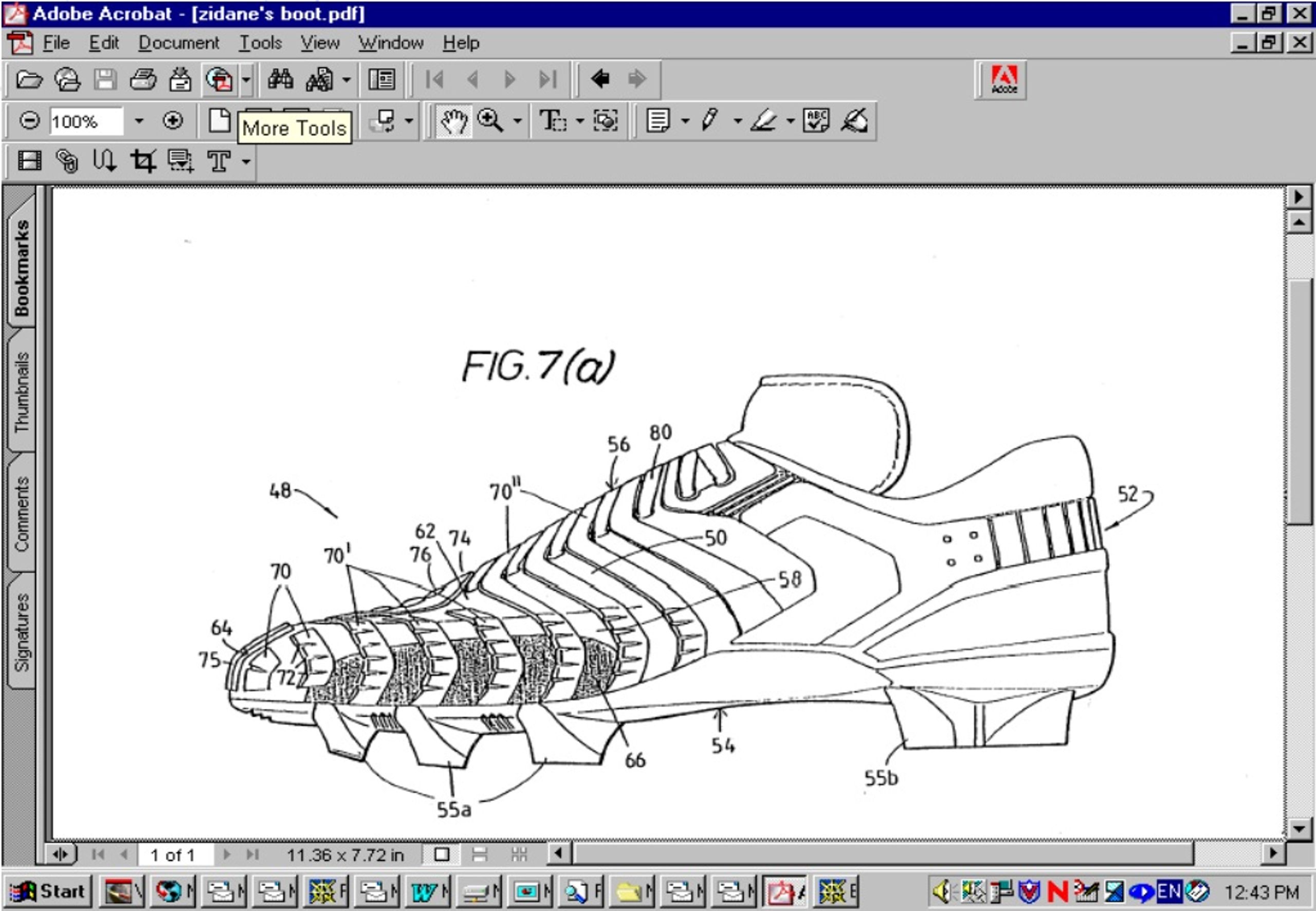1316x911 pixels.
Task: Select the Graphics Select tool
Action: (x=606, y=120)
